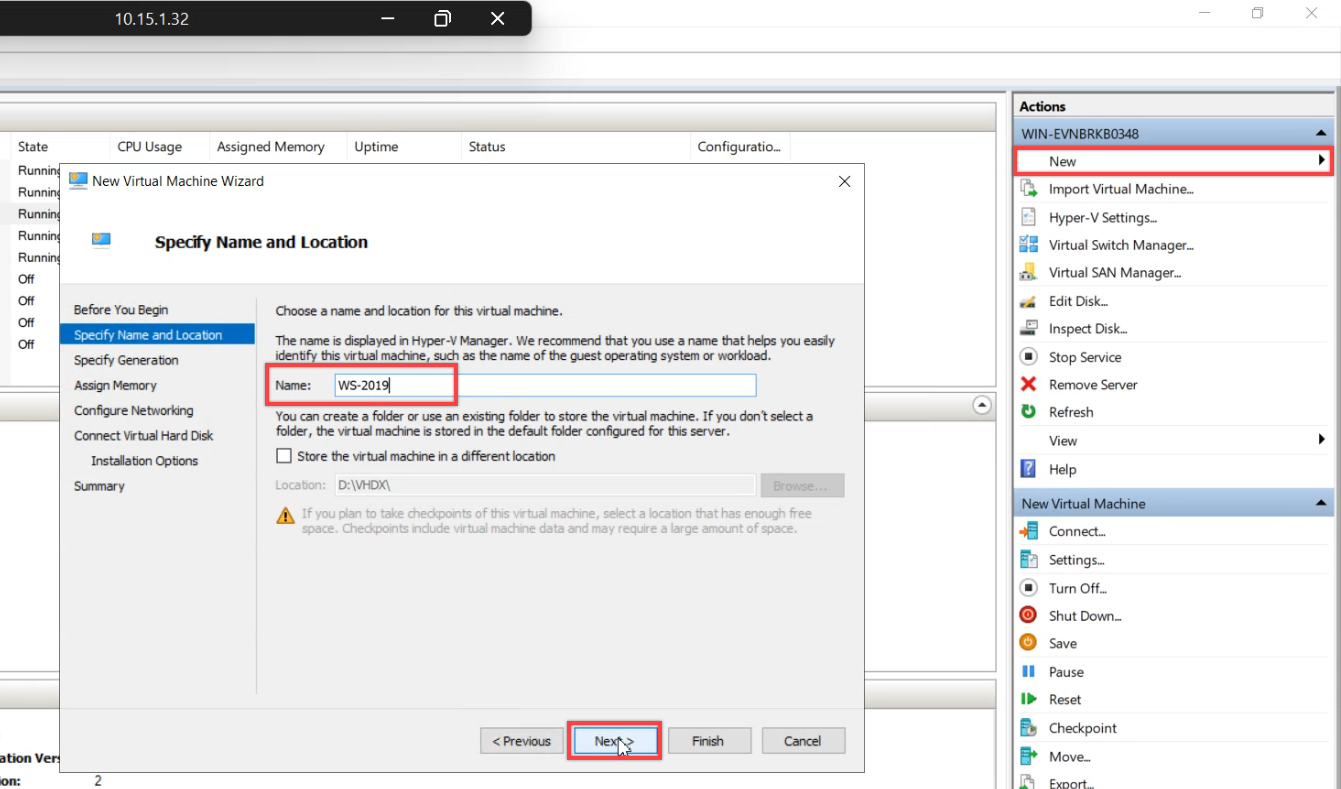Click the orange Save icon
This screenshot has height=789, width=1341.
point(1028,643)
